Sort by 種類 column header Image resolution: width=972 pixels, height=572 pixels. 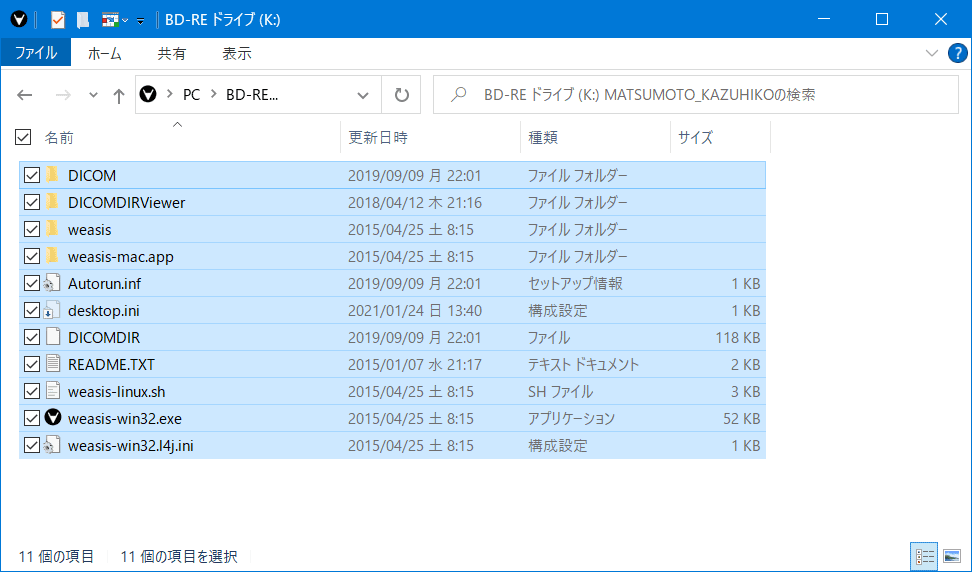(542, 138)
